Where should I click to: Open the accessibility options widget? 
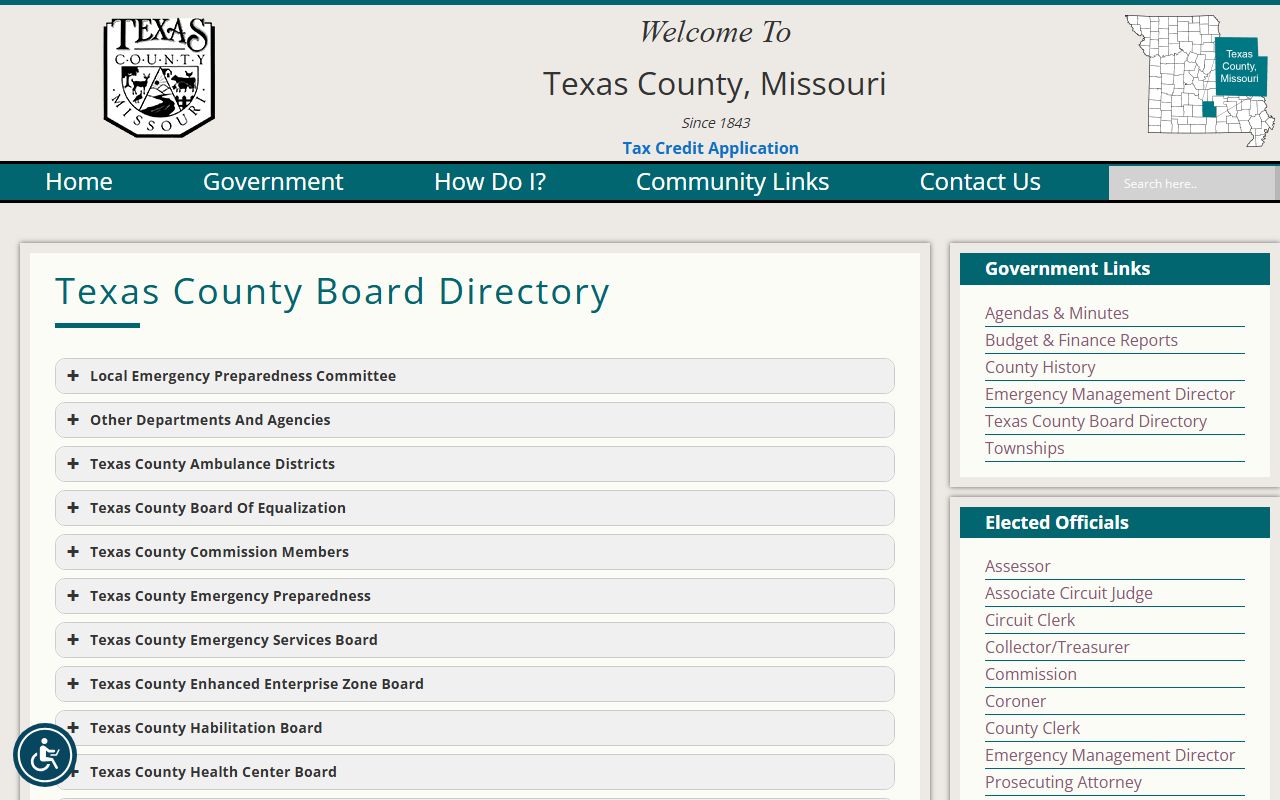(x=45, y=755)
